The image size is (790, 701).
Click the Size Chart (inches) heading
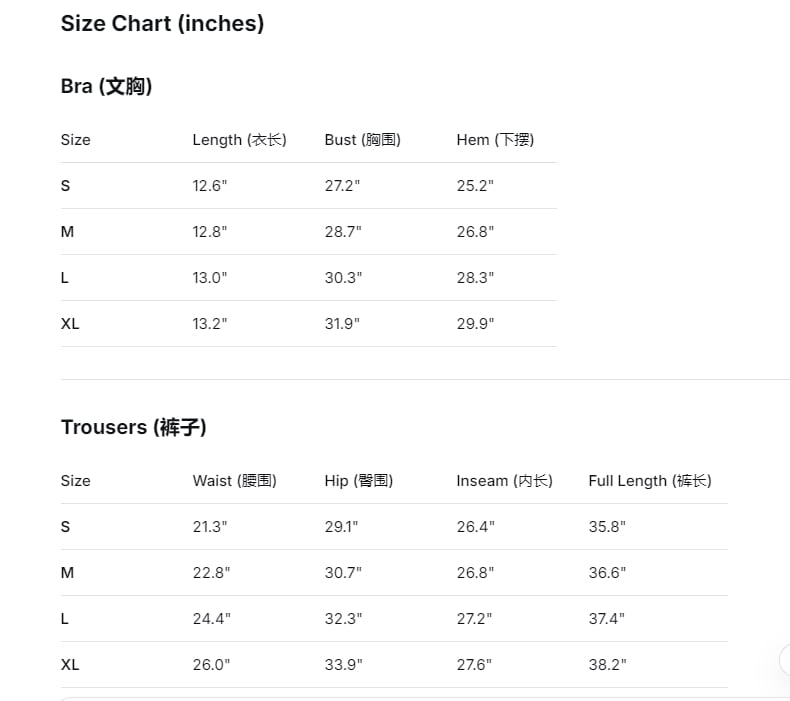coord(162,24)
